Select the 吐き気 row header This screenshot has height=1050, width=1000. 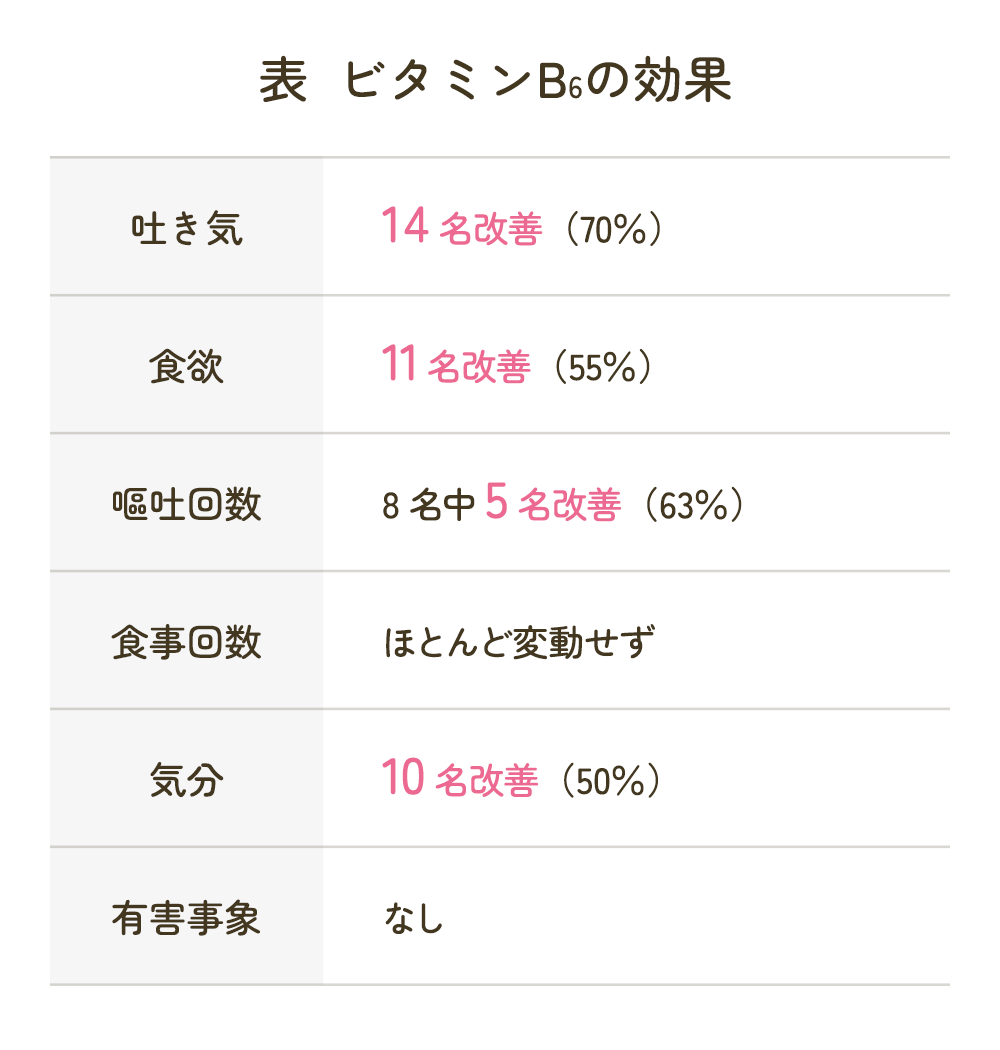tap(187, 229)
